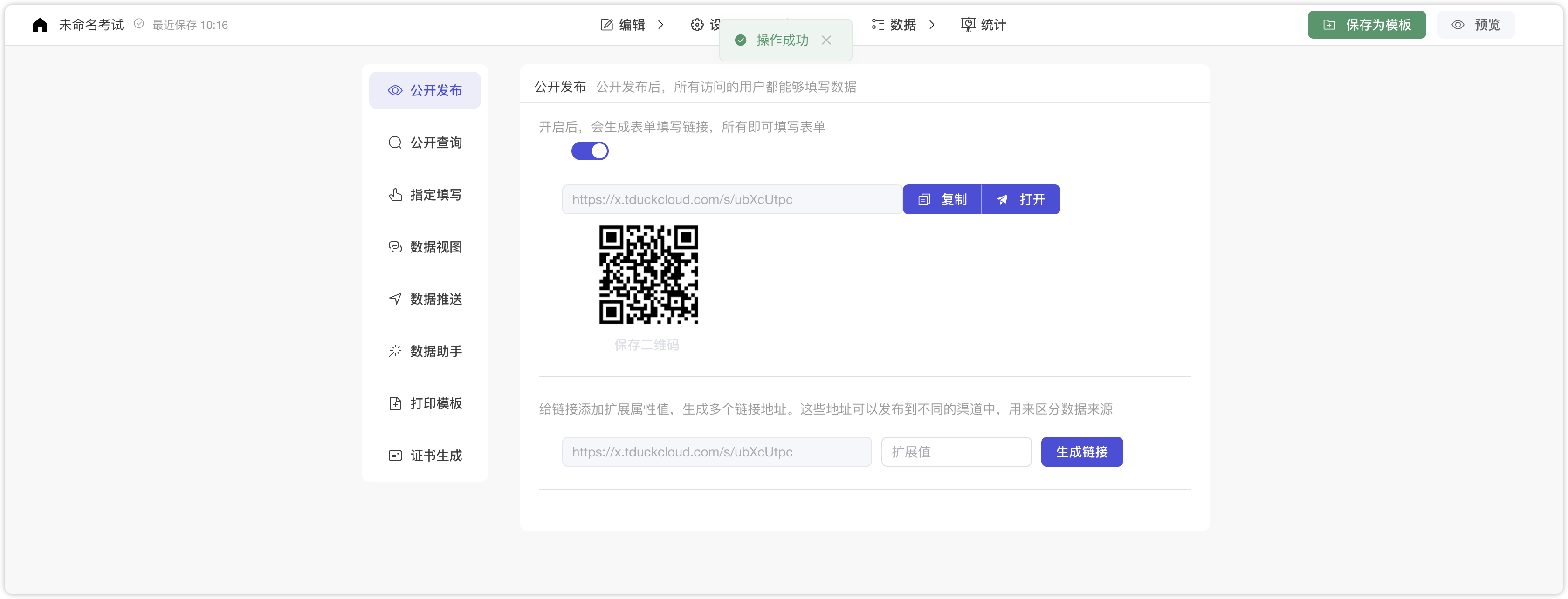
Task: Expand the chevron next to 数据
Action: [x=932, y=25]
